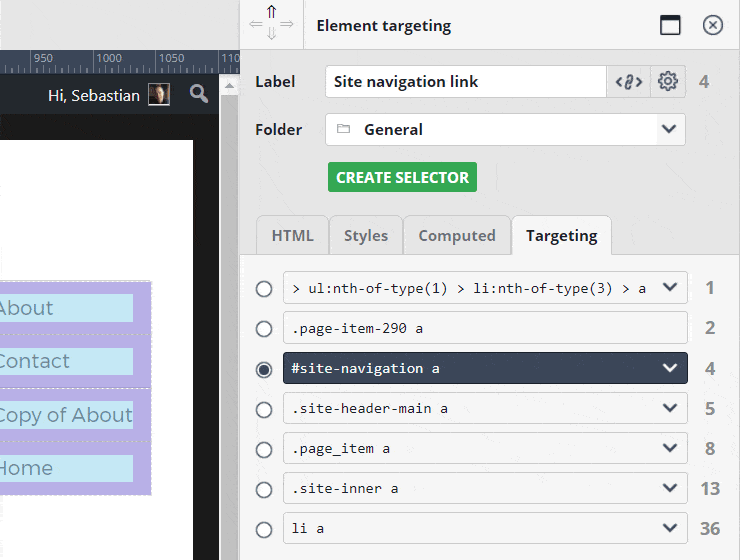The image size is (740, 560).
Task: Click the CREATE SELECTOR button
Action: 402,177
